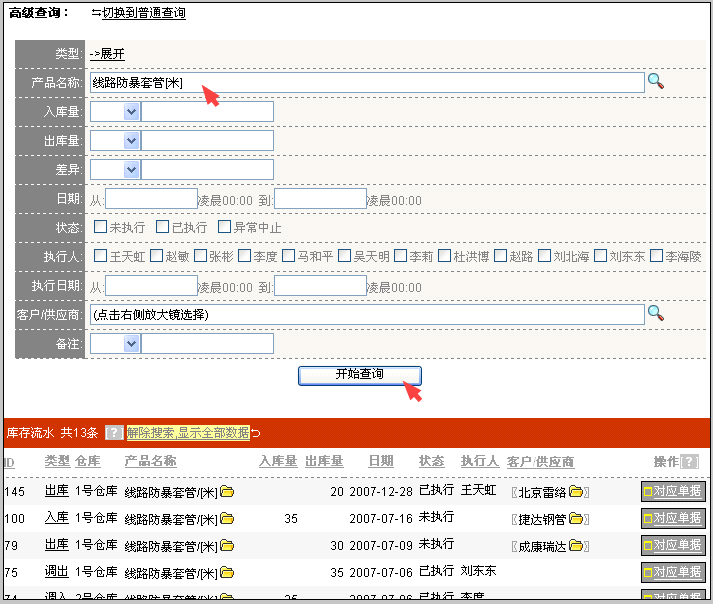
Task: Open the folder icon beside 成康瑞达
Action: 576,547
